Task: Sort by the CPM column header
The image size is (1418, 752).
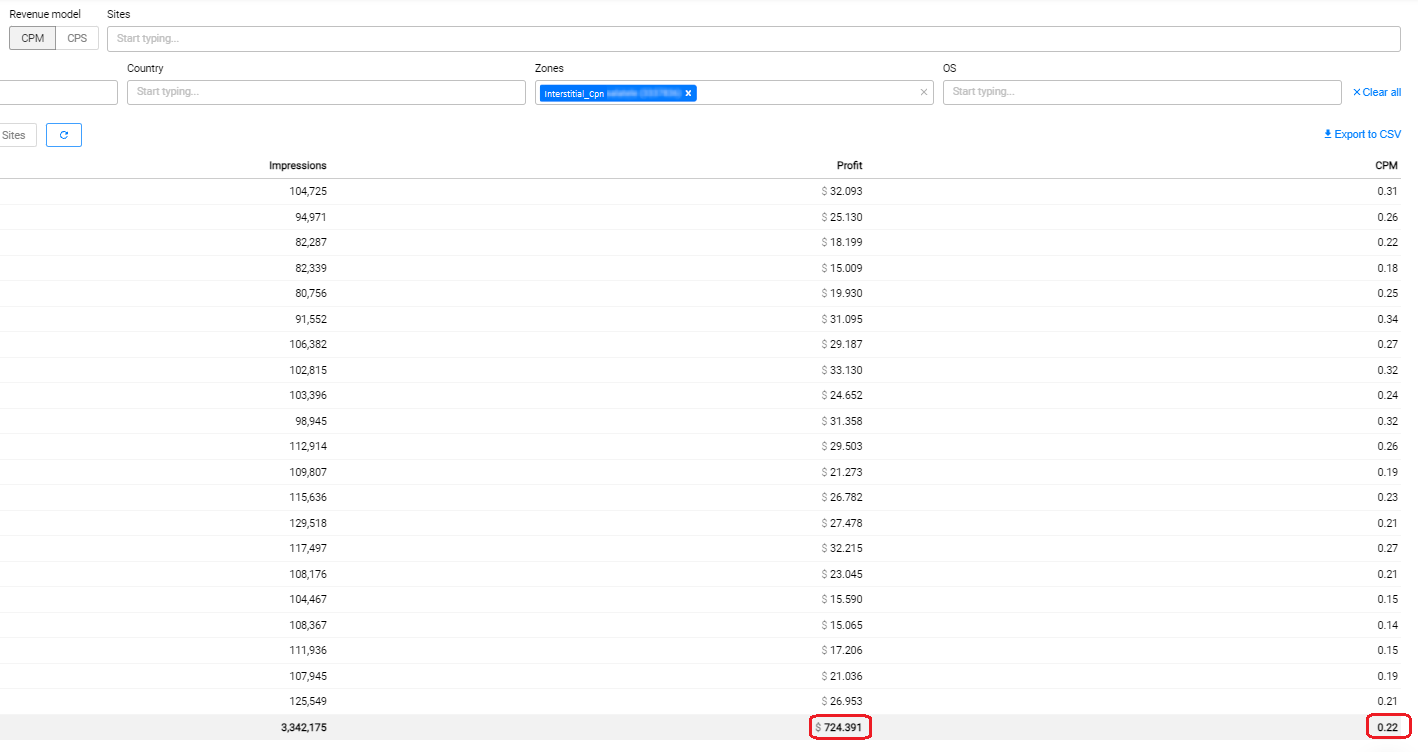Action: [x=1386, y=166]
